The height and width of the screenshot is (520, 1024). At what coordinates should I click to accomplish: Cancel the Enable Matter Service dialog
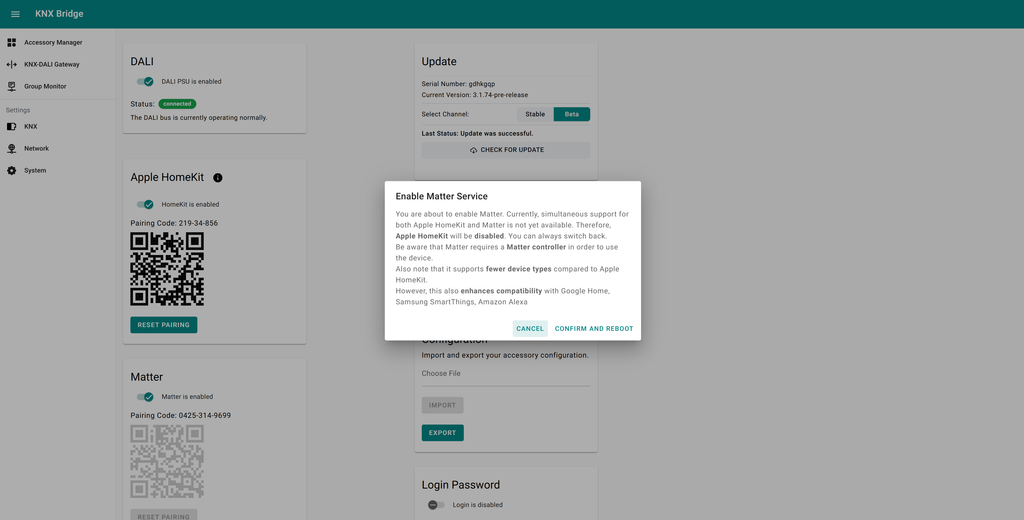530,329
